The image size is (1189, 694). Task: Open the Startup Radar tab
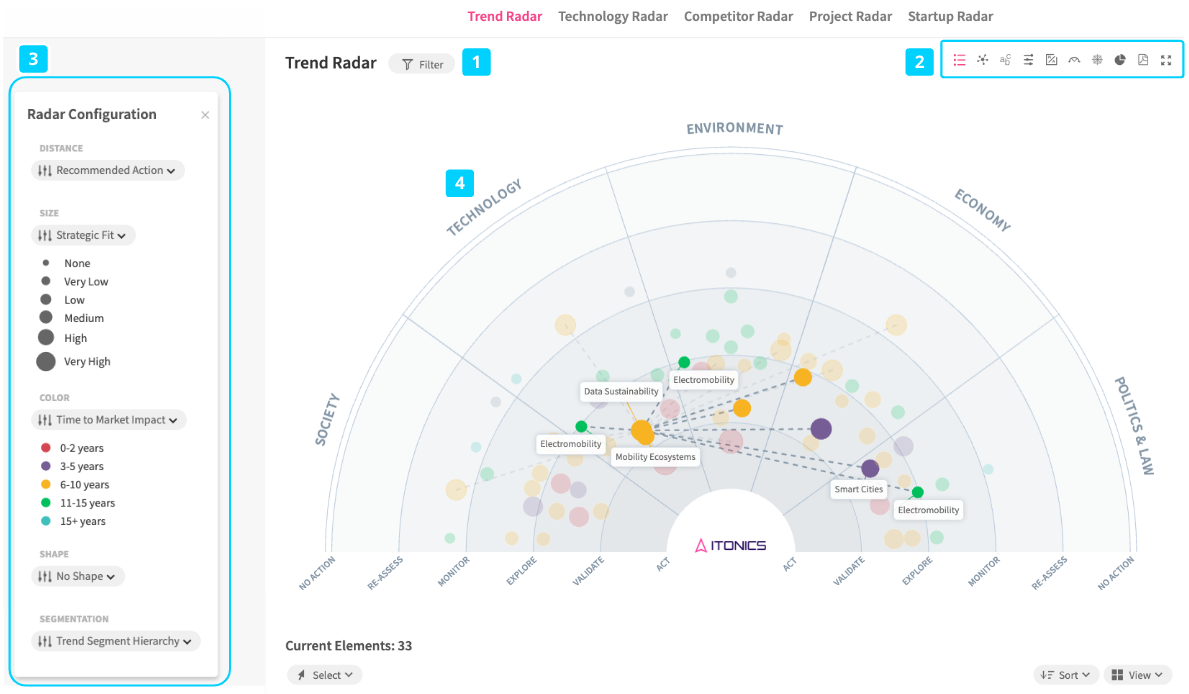pyautogui.click(x=950, y=16)
